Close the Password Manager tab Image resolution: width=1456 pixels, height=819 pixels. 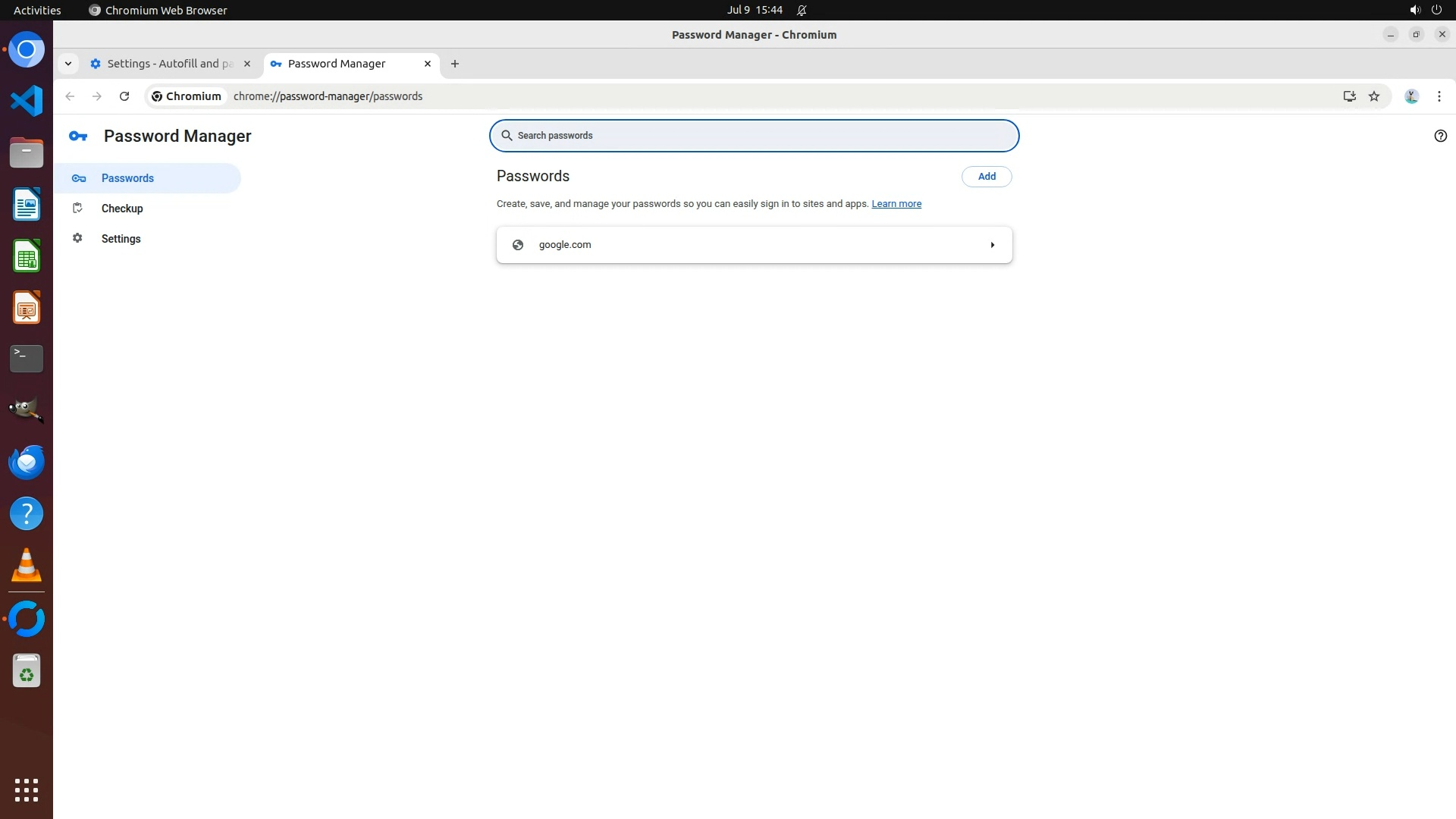click(428, 64)
